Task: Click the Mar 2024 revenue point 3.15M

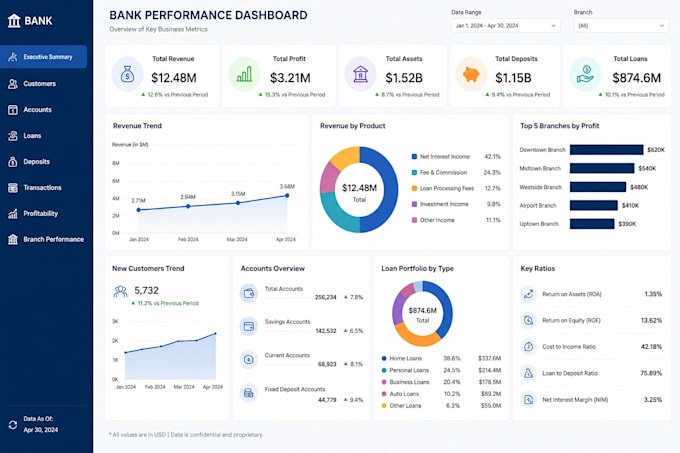Action: 238,202
